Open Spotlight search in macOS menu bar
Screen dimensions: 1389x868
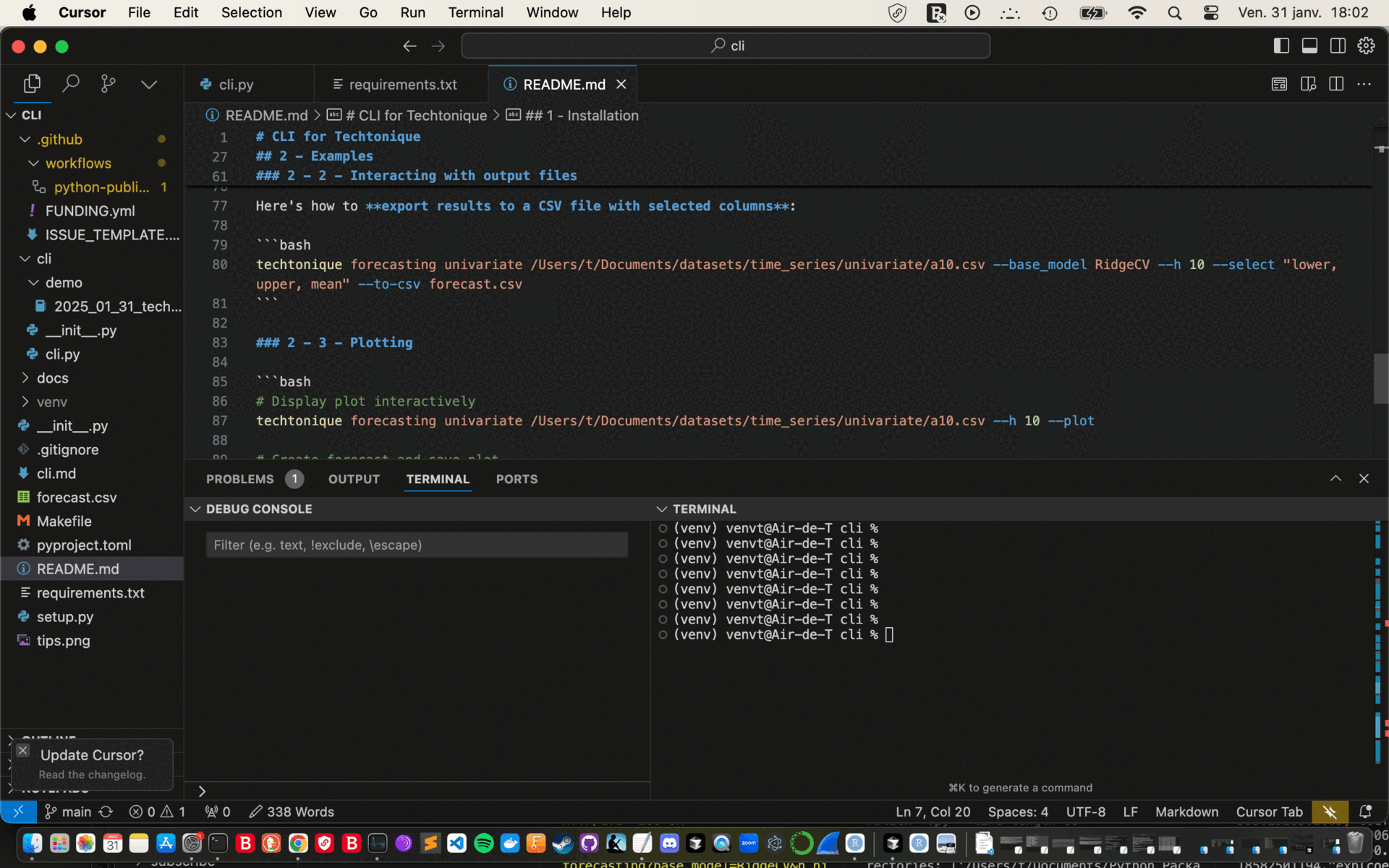tap(1175, 12)
